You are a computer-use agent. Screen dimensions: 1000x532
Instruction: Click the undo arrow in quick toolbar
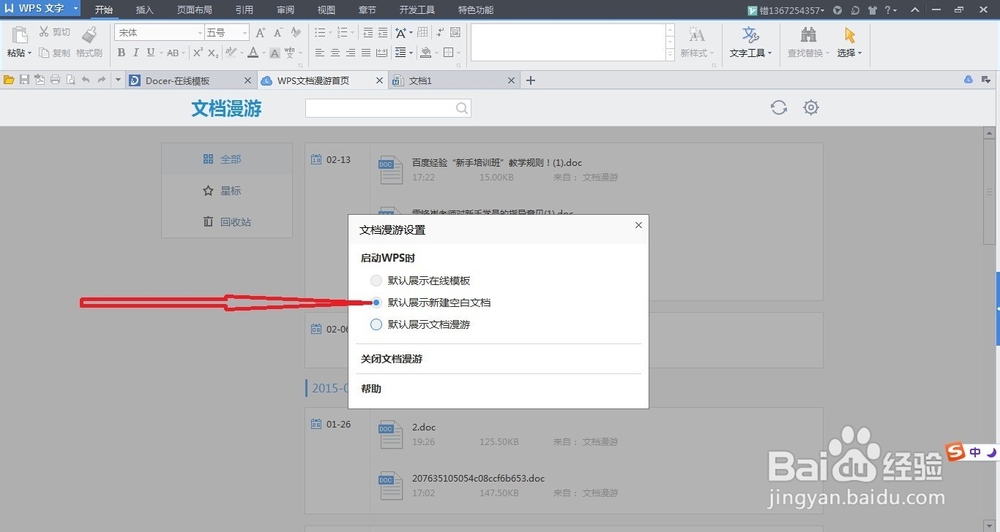tap(85, 80)
